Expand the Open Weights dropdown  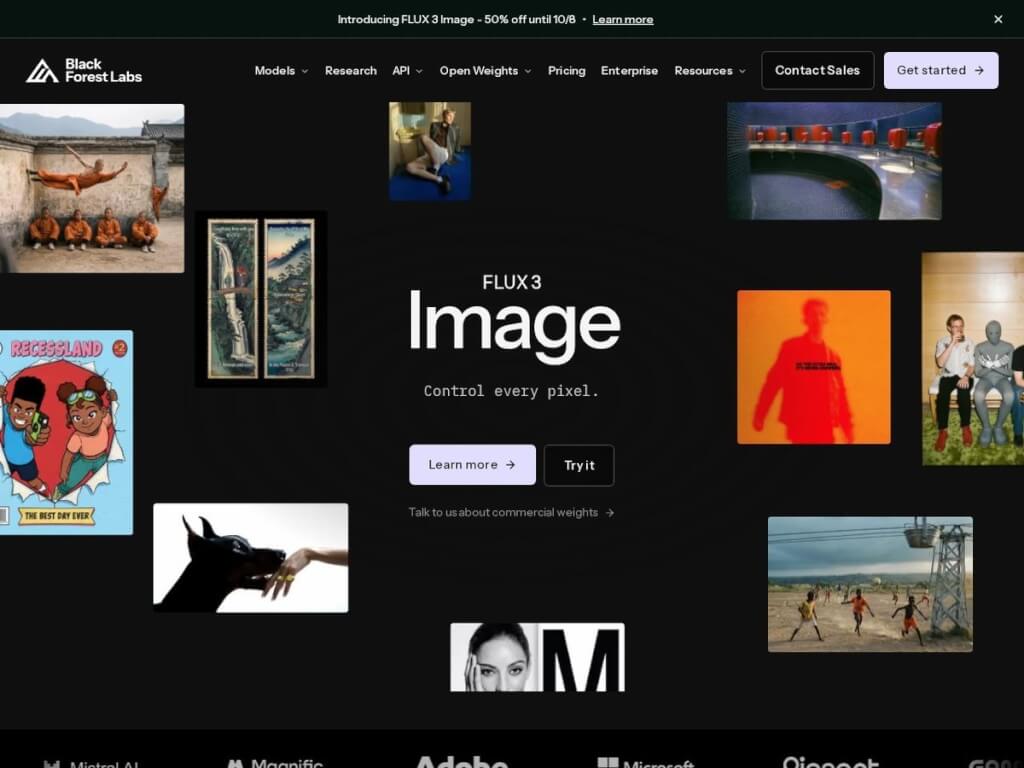(485, 71)
